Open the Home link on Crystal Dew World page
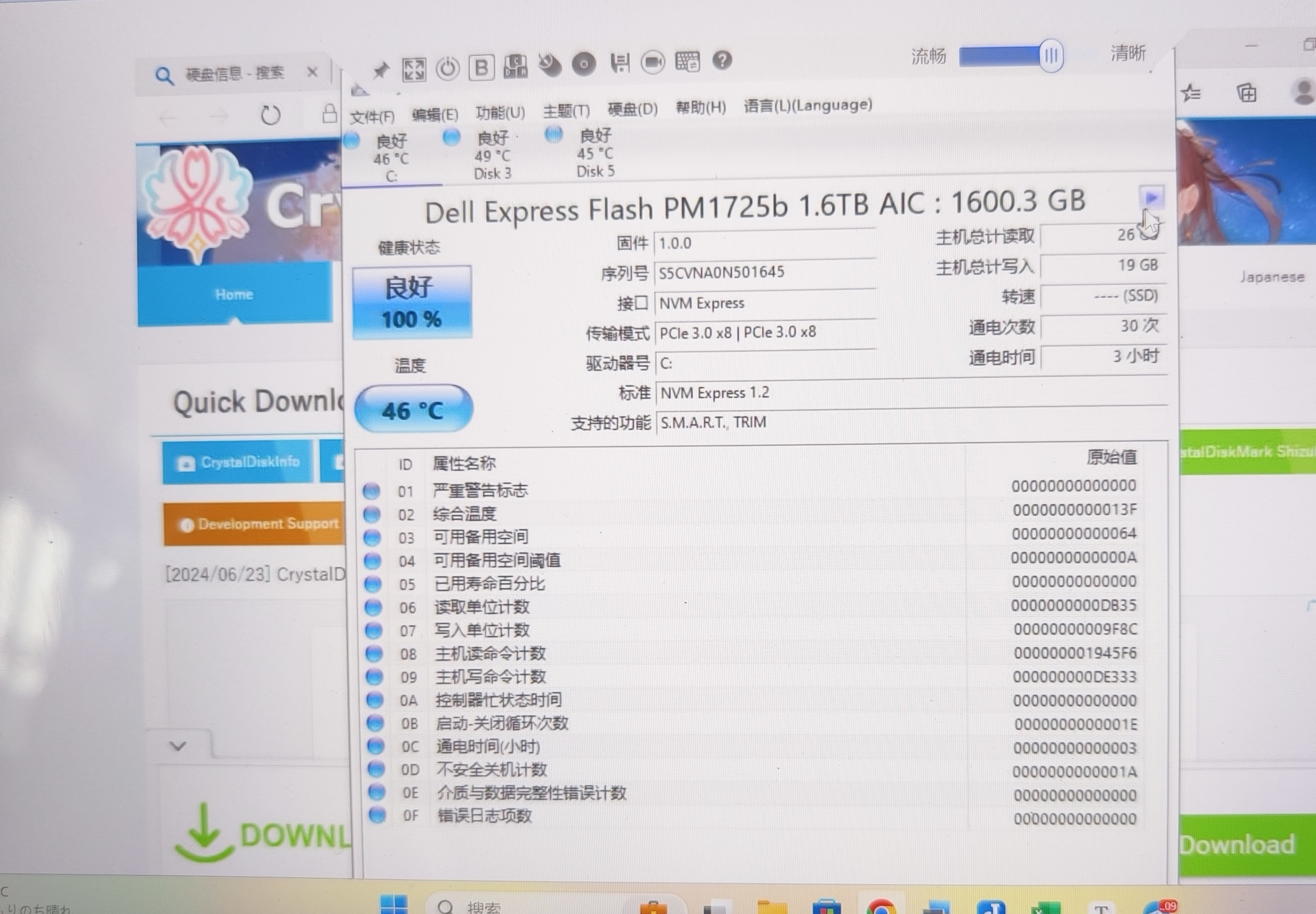This screenshot has height=914, width=1316. point(234,294)
